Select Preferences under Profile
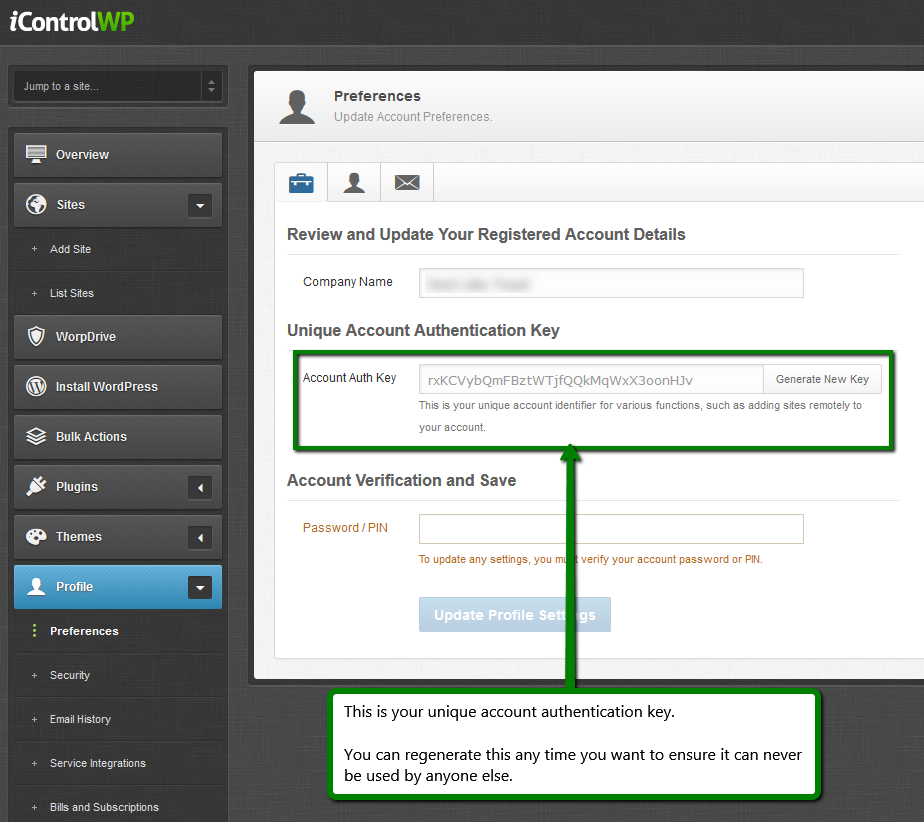This screenshot has height=822, width=924. 84,631
